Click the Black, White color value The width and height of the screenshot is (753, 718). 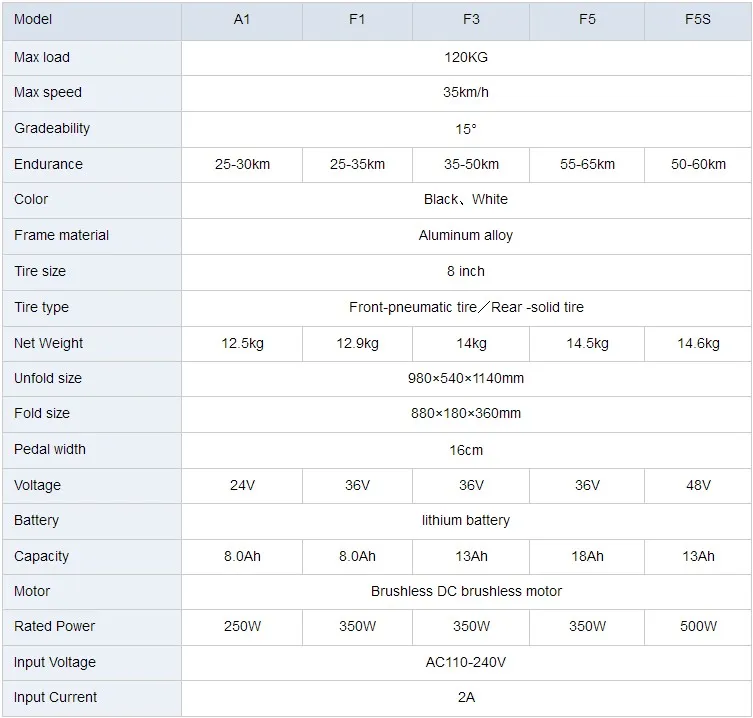(x=466, y=199)
